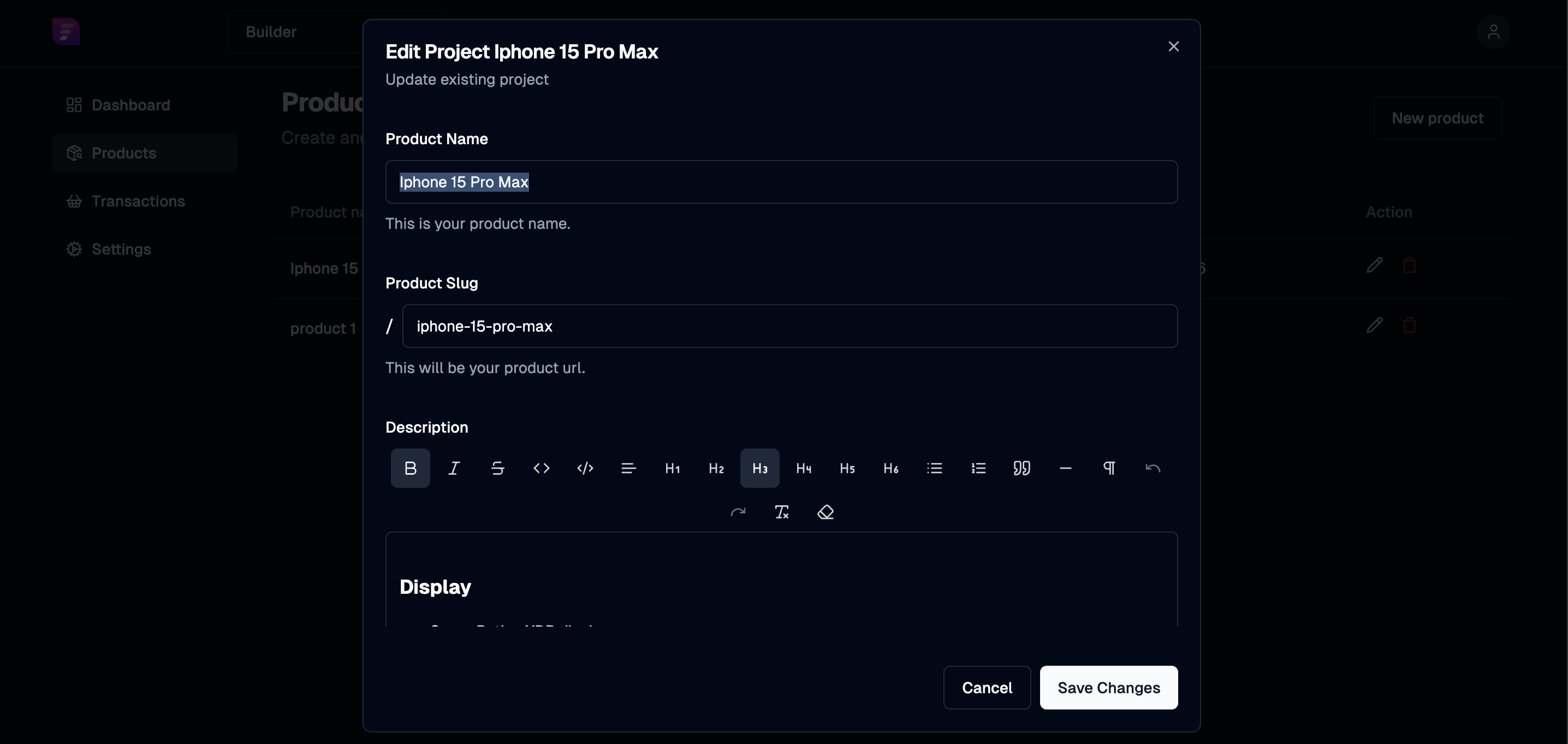Open the Builder selector in header

[336, 32]
